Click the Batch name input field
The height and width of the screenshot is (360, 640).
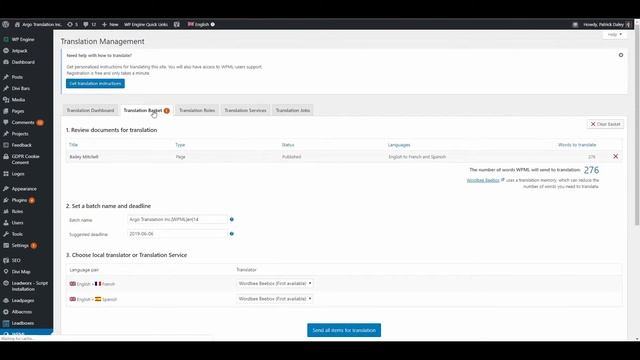click(177, 220)
